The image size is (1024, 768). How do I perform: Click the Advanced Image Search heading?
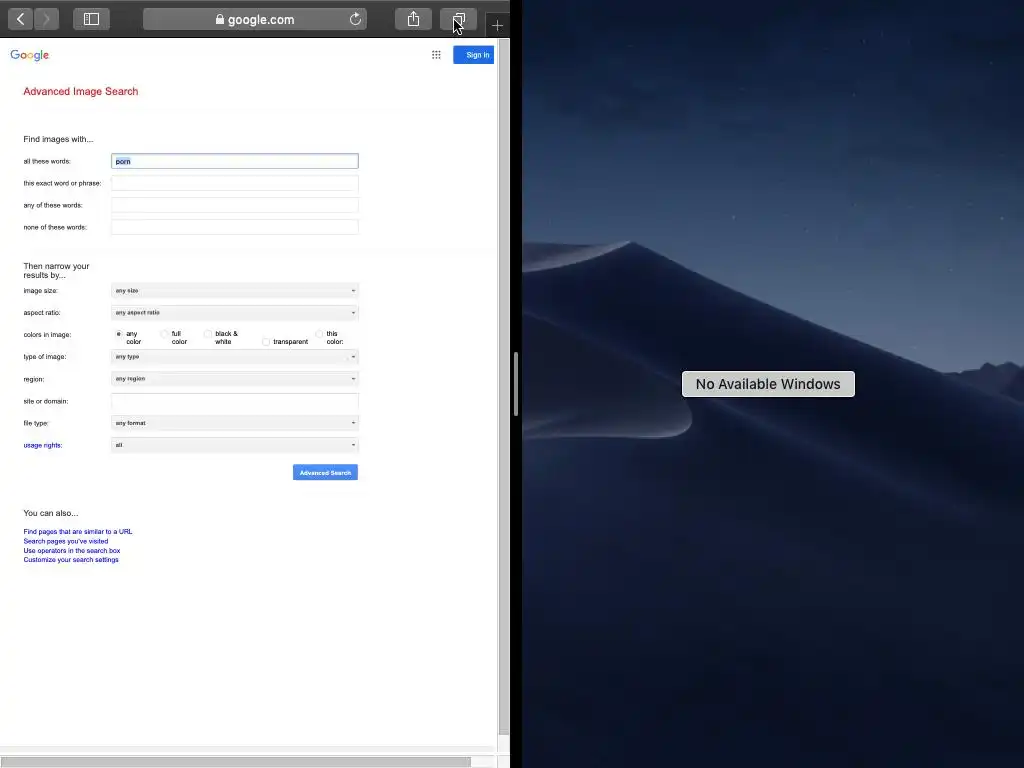81,91
